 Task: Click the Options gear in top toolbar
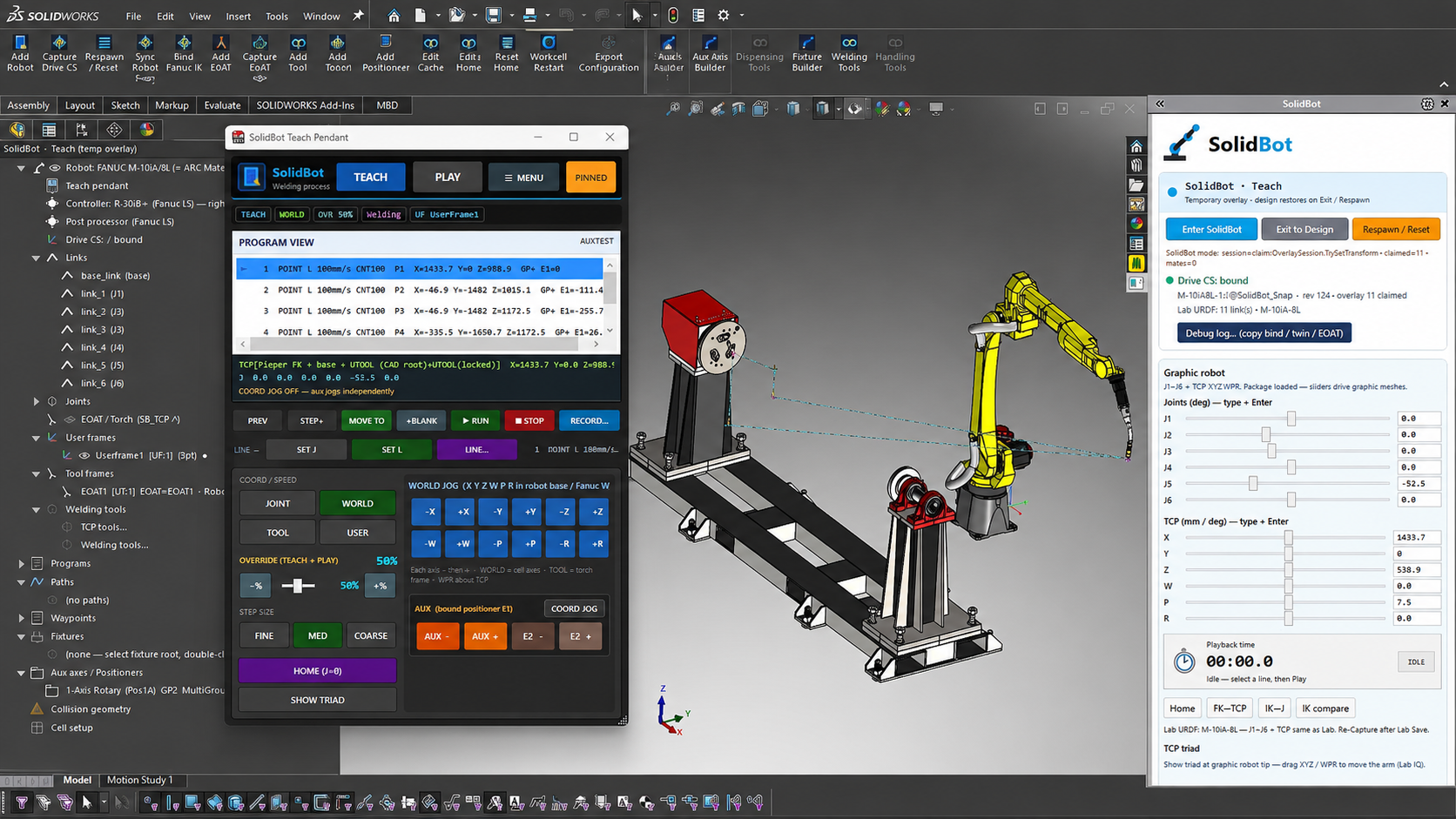(x=724, y=16)
